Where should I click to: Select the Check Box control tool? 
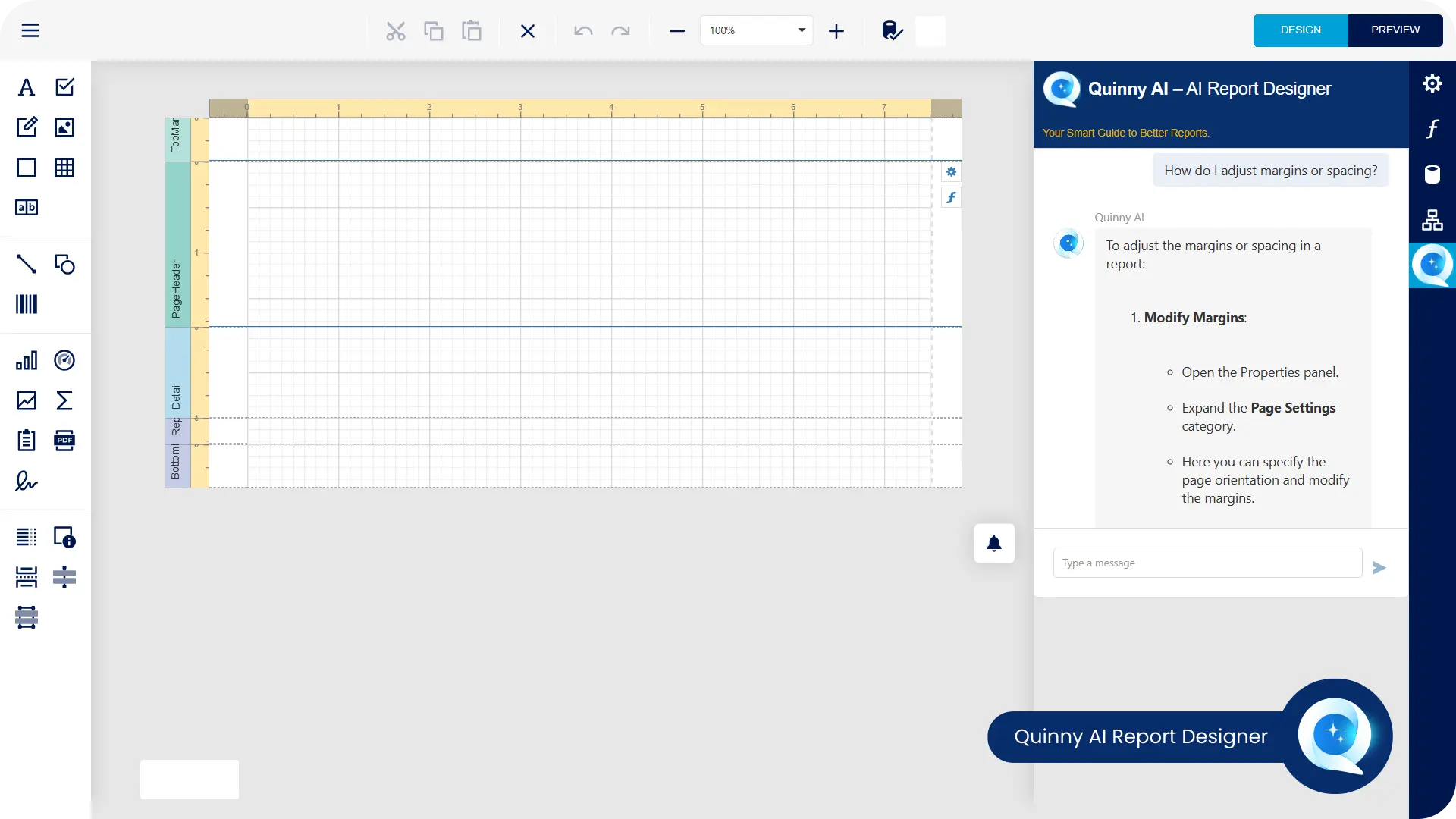64,87
